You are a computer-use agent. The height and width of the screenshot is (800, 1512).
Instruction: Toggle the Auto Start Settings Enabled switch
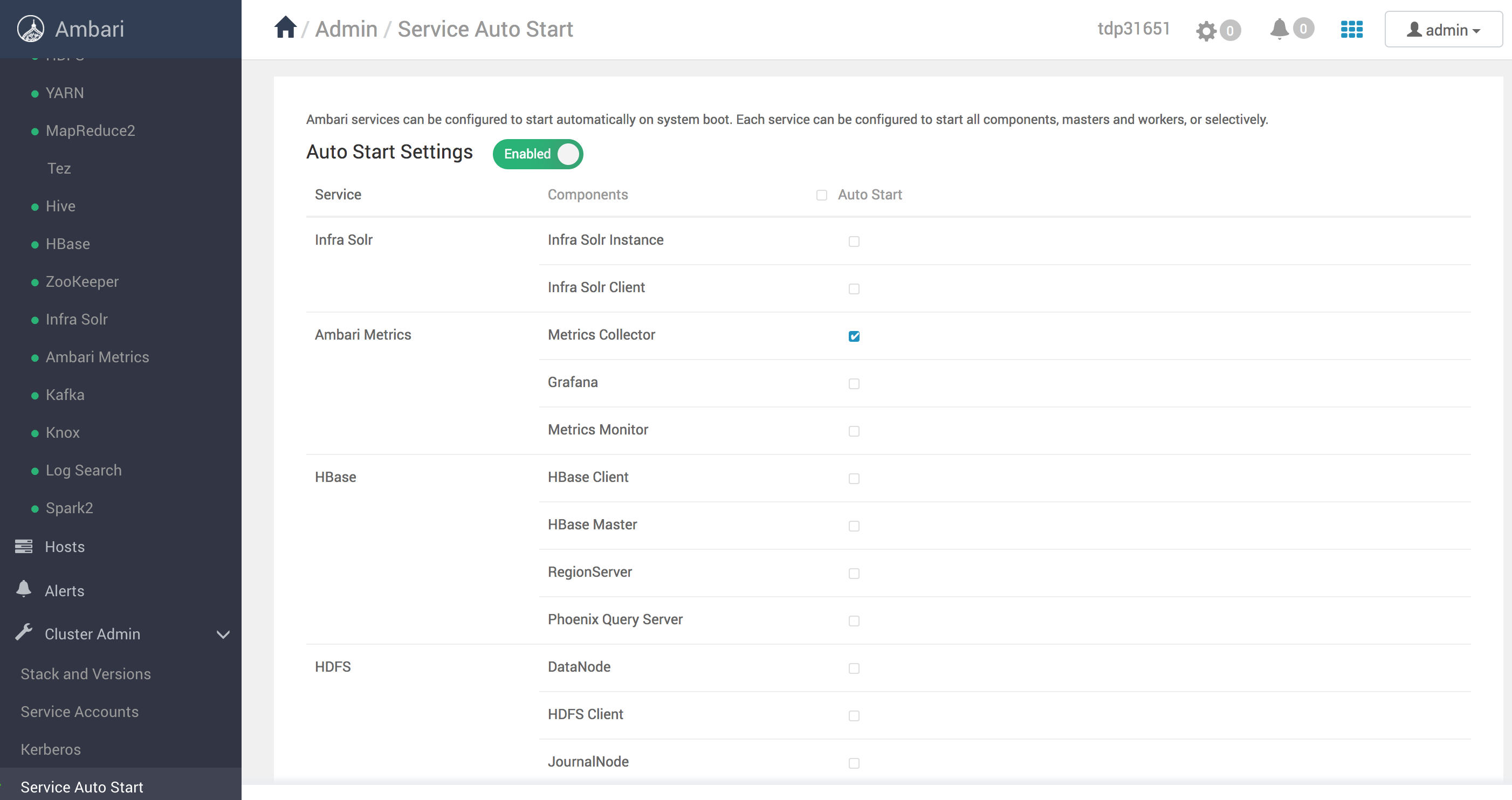pos(538,154)
